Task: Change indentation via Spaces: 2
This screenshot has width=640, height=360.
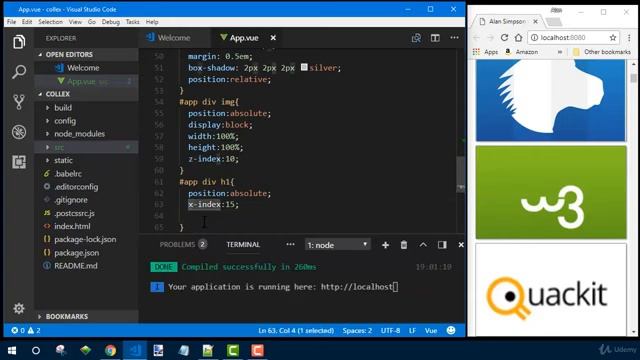Action: click(357, 330)
